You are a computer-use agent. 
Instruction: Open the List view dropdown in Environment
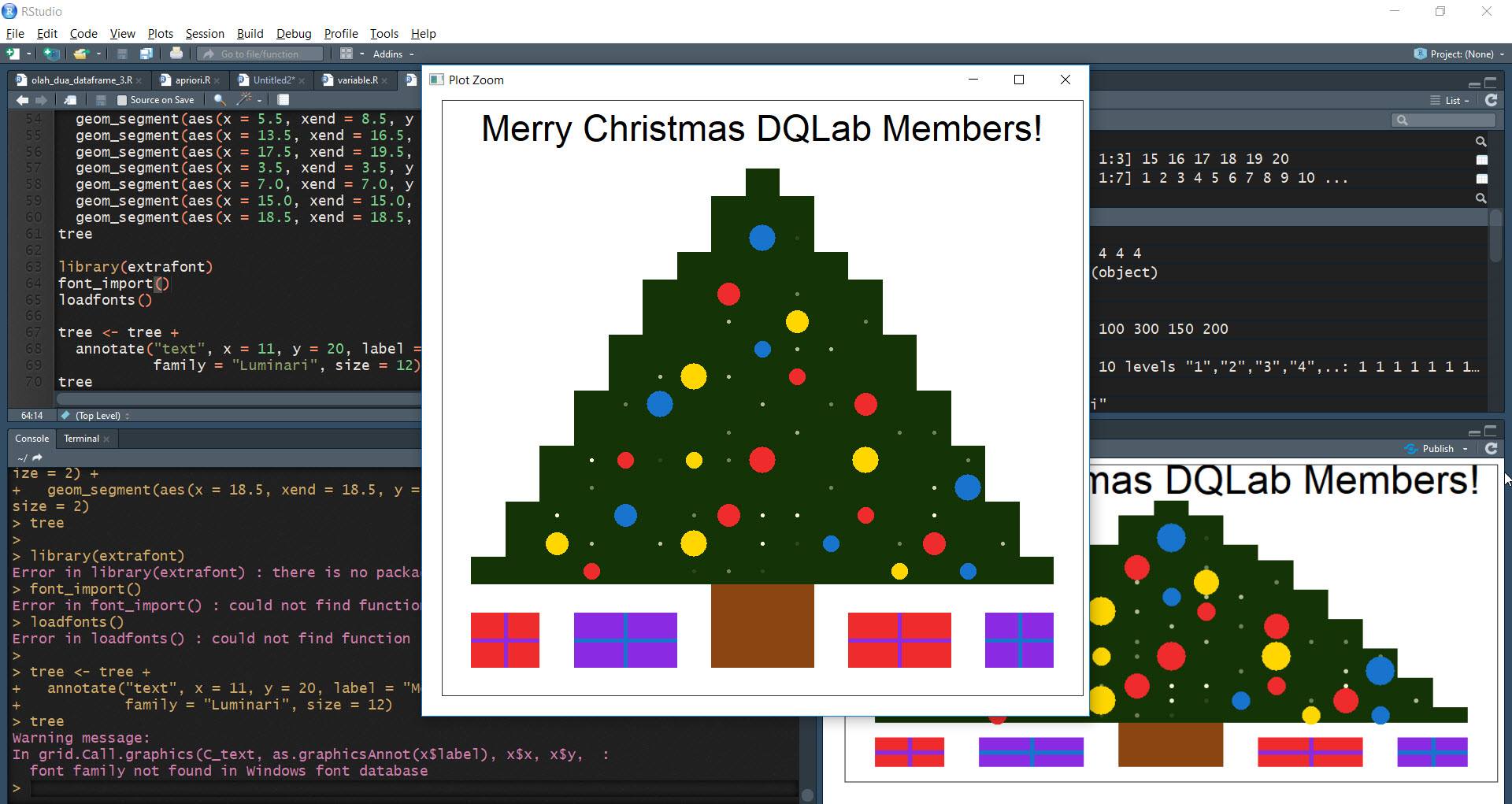[x=1451, y=100]
